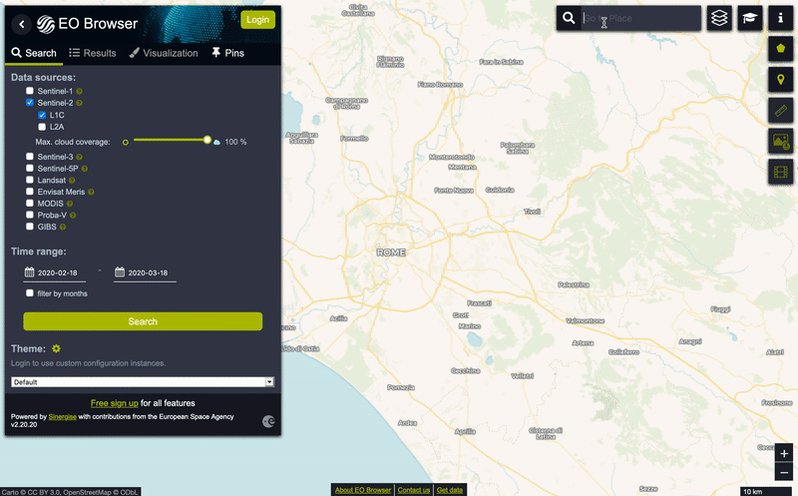Viewport: 798px width, 496px height.
Task: Enable the Sentinel-1 checkbox
Action: pos(30,91)
